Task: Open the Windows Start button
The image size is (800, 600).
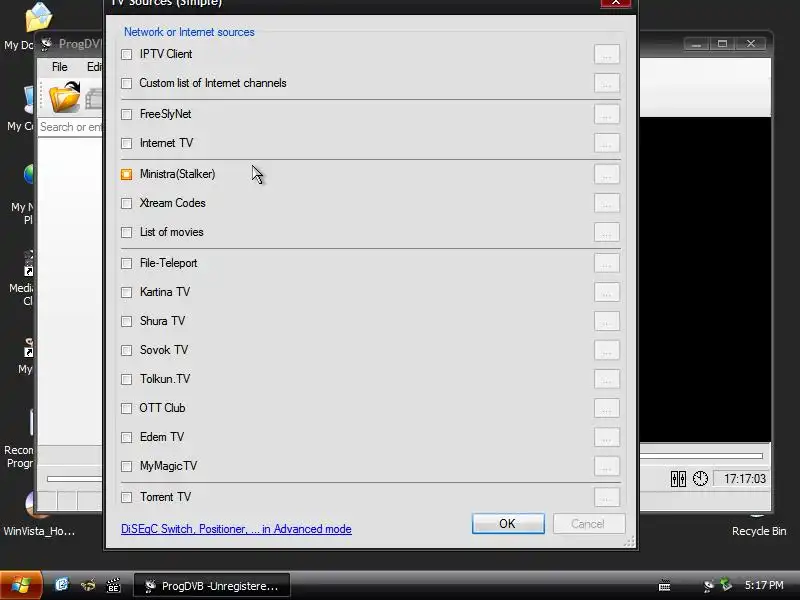Action: (20, 585)
